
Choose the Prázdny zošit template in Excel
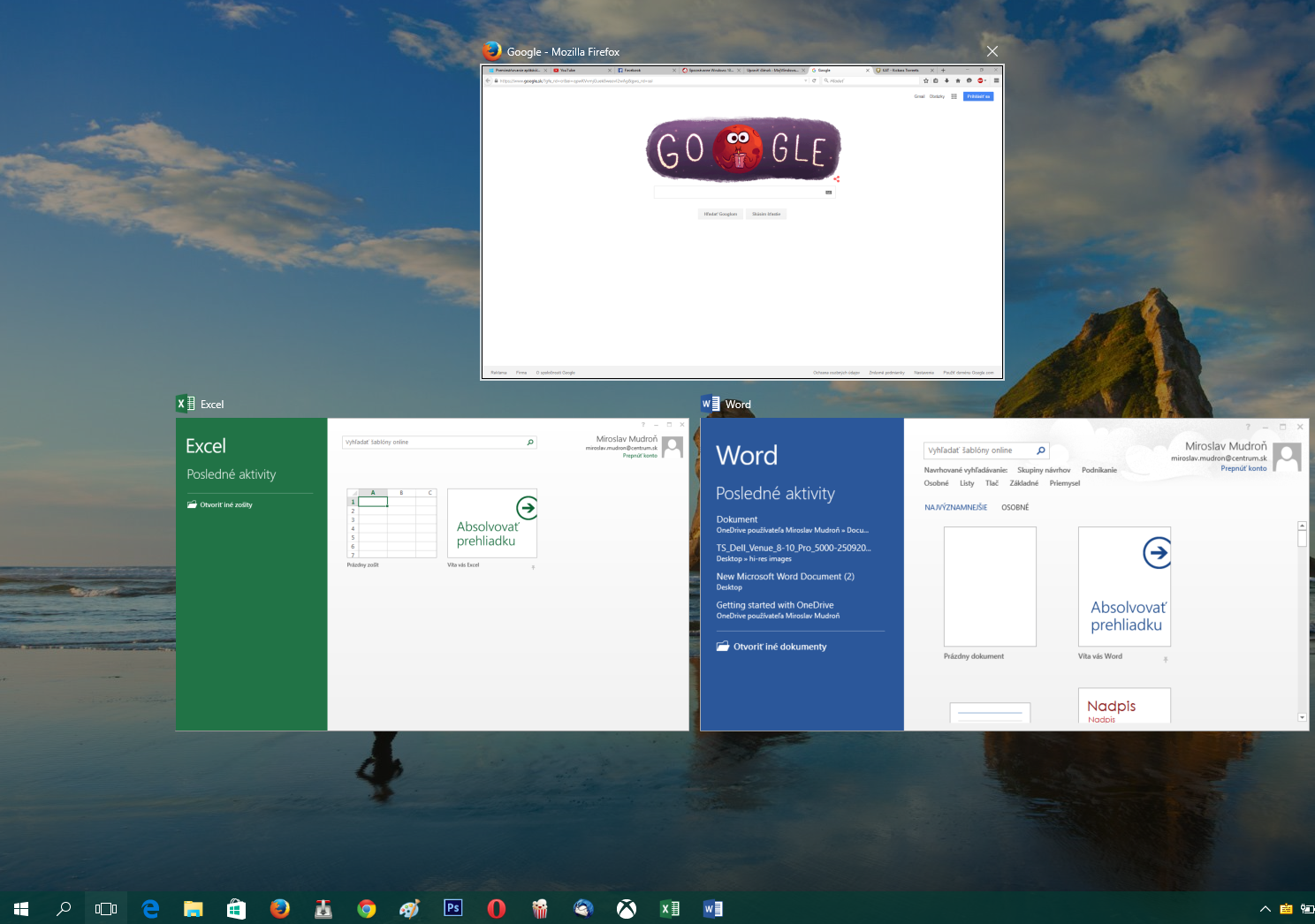tap(391, 522)
